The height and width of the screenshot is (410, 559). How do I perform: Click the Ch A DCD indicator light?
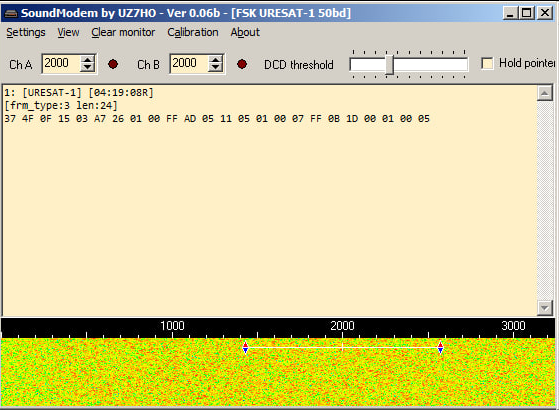point(113,64)
